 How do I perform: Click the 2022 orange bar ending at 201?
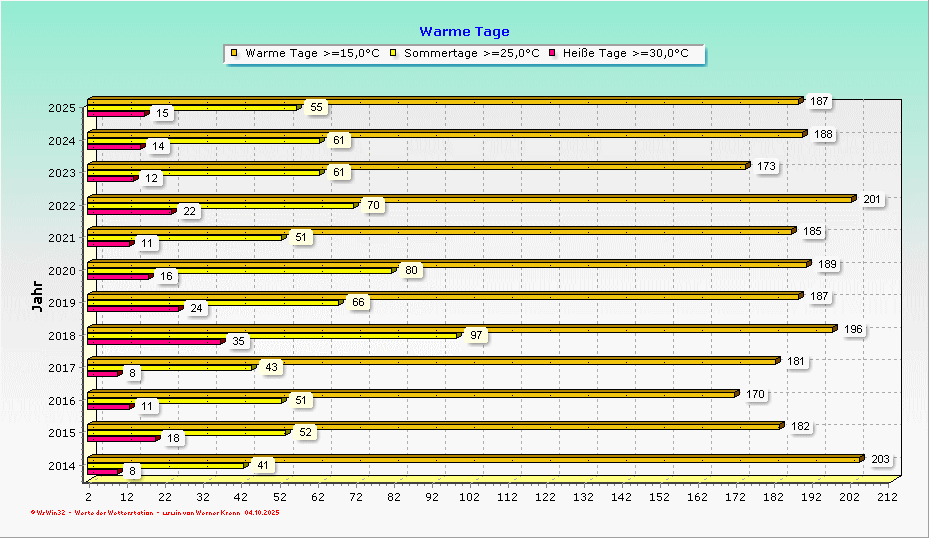470,199
